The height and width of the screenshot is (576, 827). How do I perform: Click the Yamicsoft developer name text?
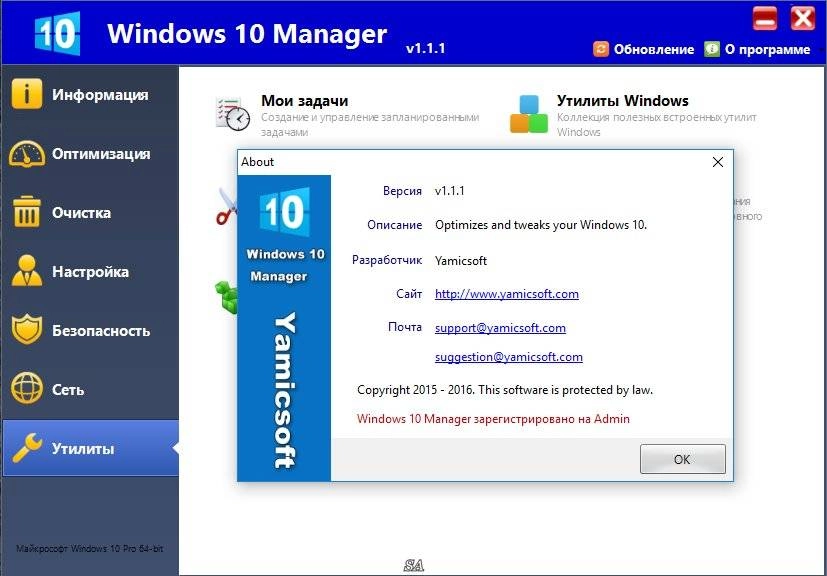460,261
